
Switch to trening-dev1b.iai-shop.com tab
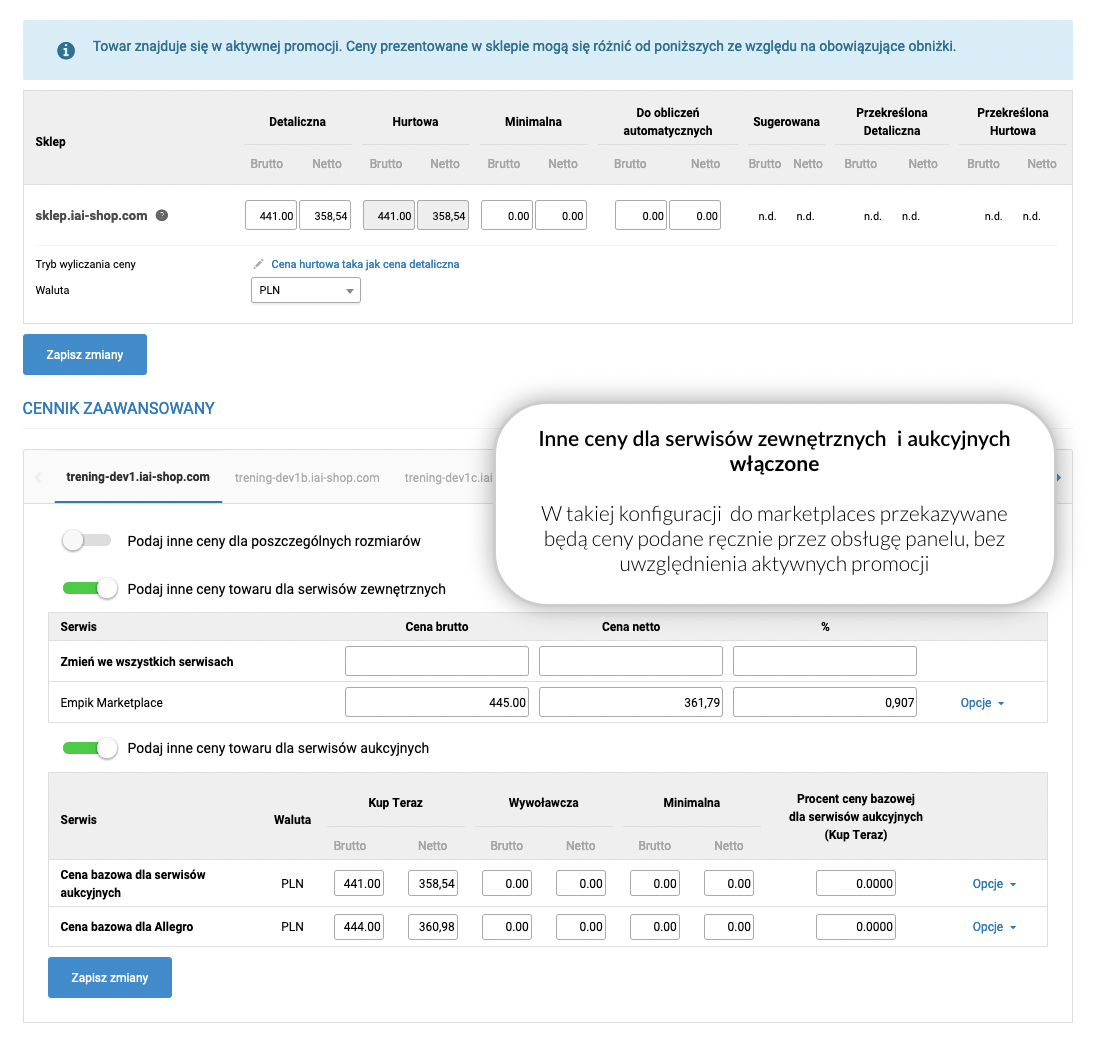307,478
